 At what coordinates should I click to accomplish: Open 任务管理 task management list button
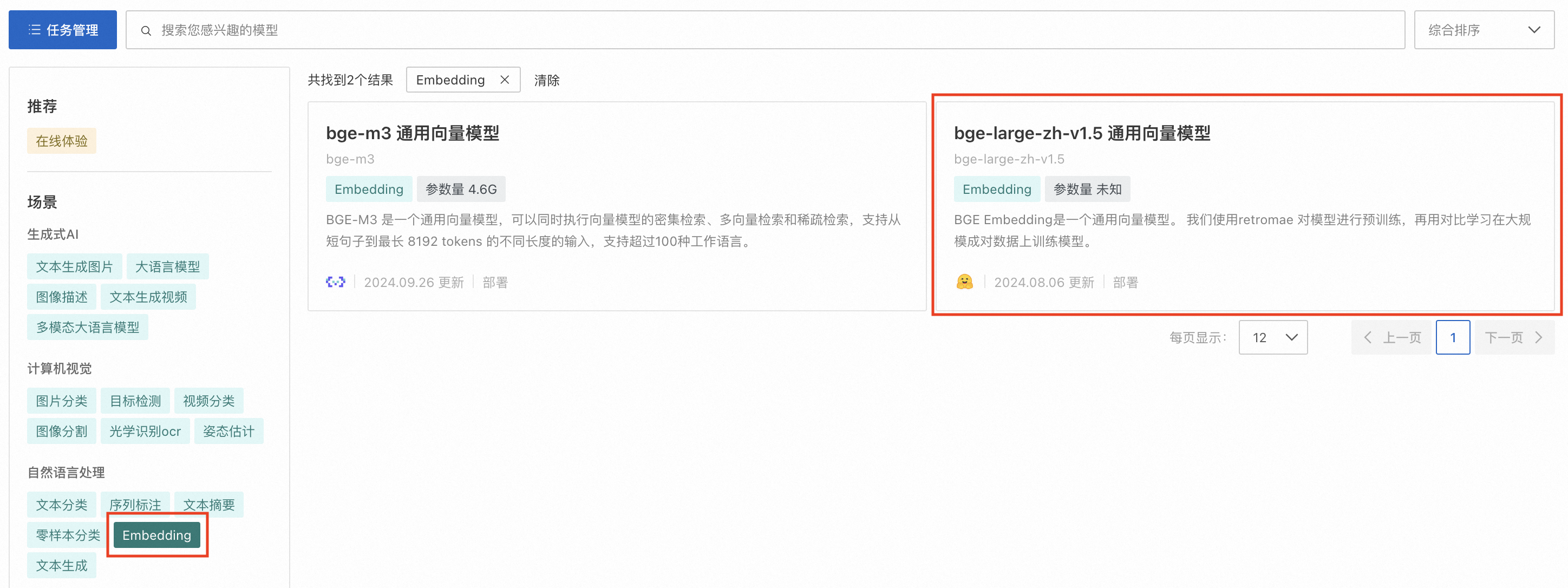[x=63, y=30]
